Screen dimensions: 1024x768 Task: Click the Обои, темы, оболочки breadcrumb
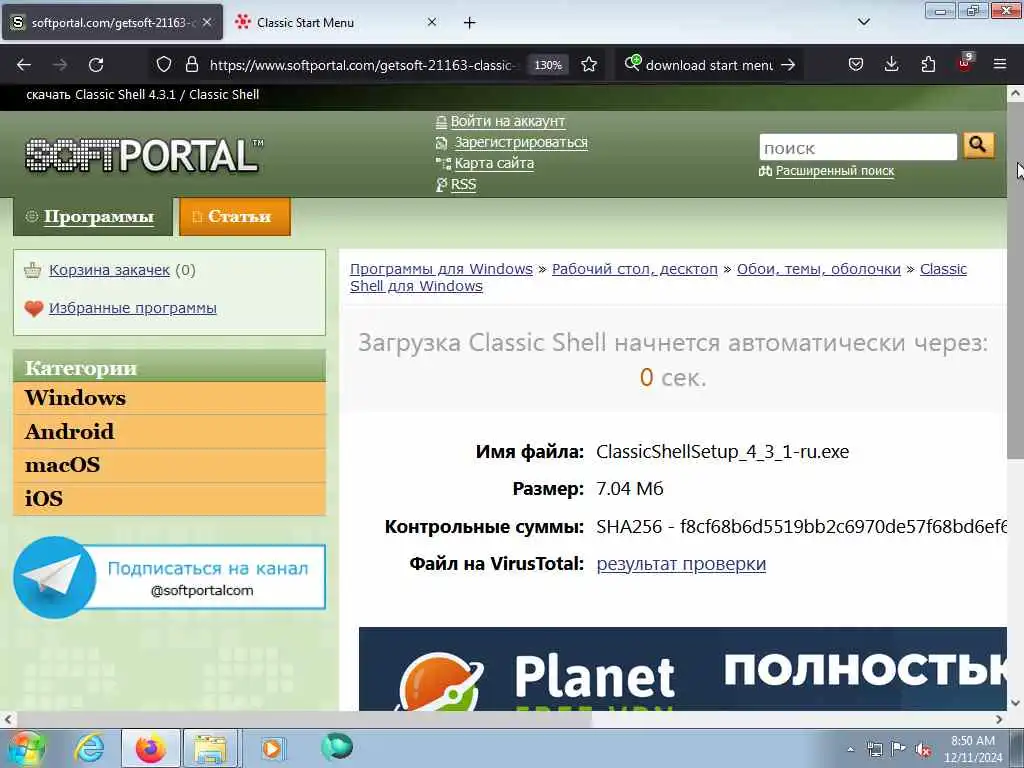818,269
